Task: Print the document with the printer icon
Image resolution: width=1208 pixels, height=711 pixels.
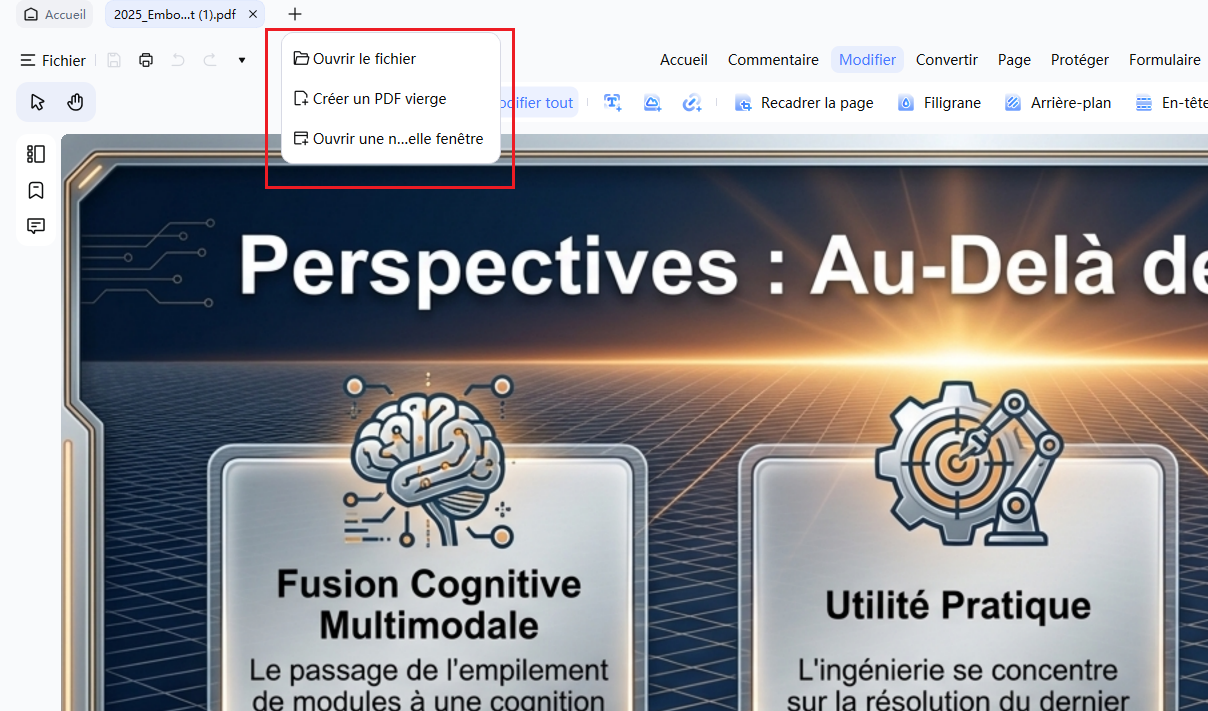Action: coord(146,61)
